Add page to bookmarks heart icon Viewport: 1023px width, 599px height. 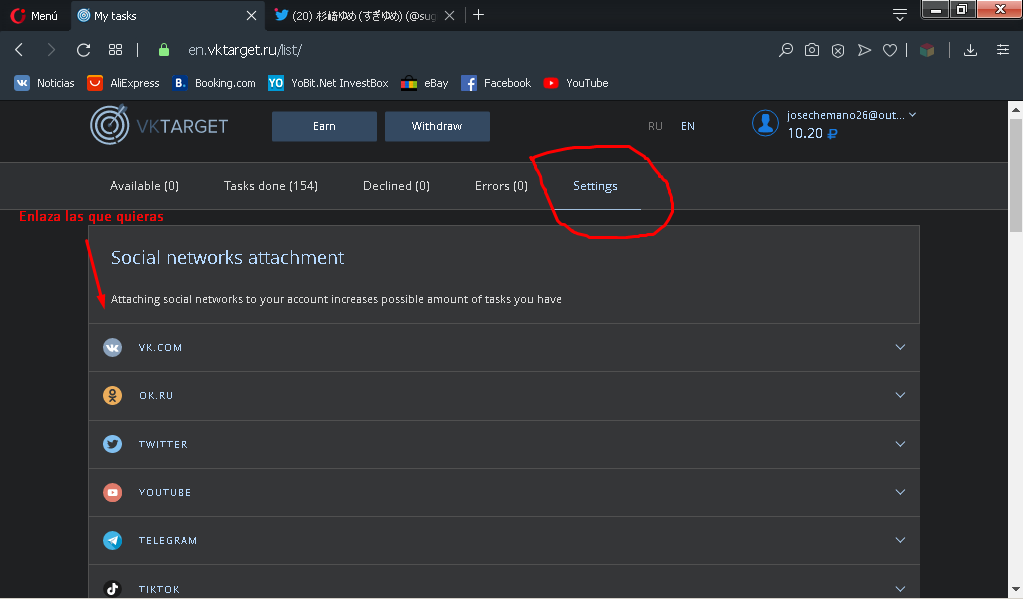[890, 50]
